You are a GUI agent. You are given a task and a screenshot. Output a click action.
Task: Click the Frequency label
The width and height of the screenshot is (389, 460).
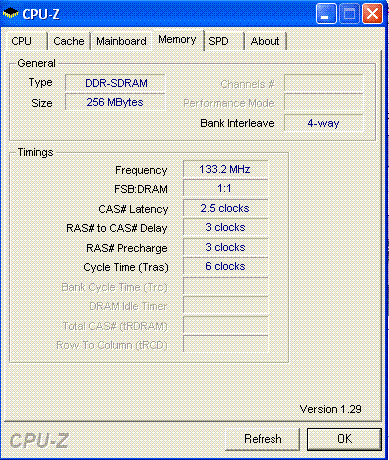(x=141, y=170)
